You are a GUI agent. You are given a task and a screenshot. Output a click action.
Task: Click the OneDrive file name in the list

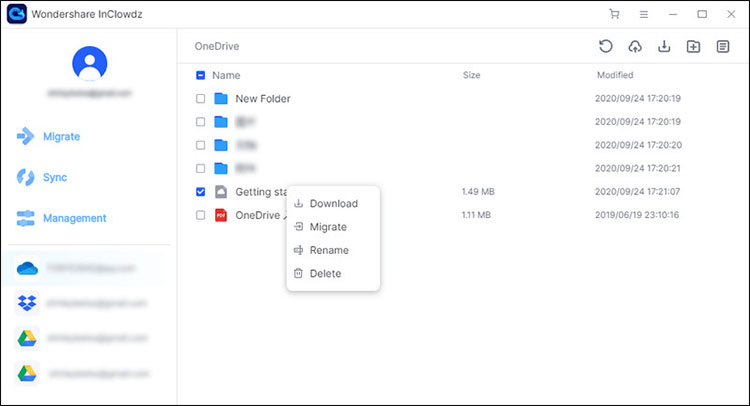(x=261, y=215)
